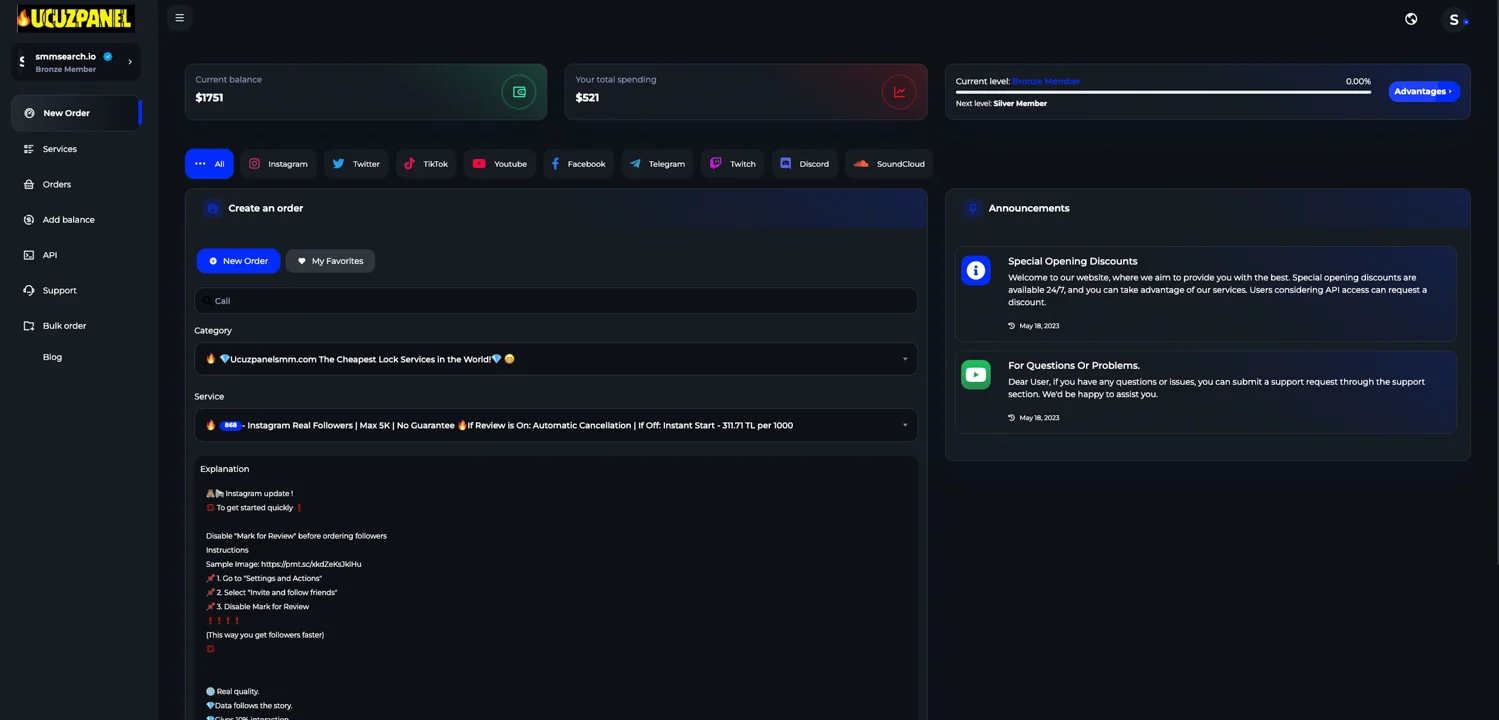Click the spending chart icon

point(899,92)
